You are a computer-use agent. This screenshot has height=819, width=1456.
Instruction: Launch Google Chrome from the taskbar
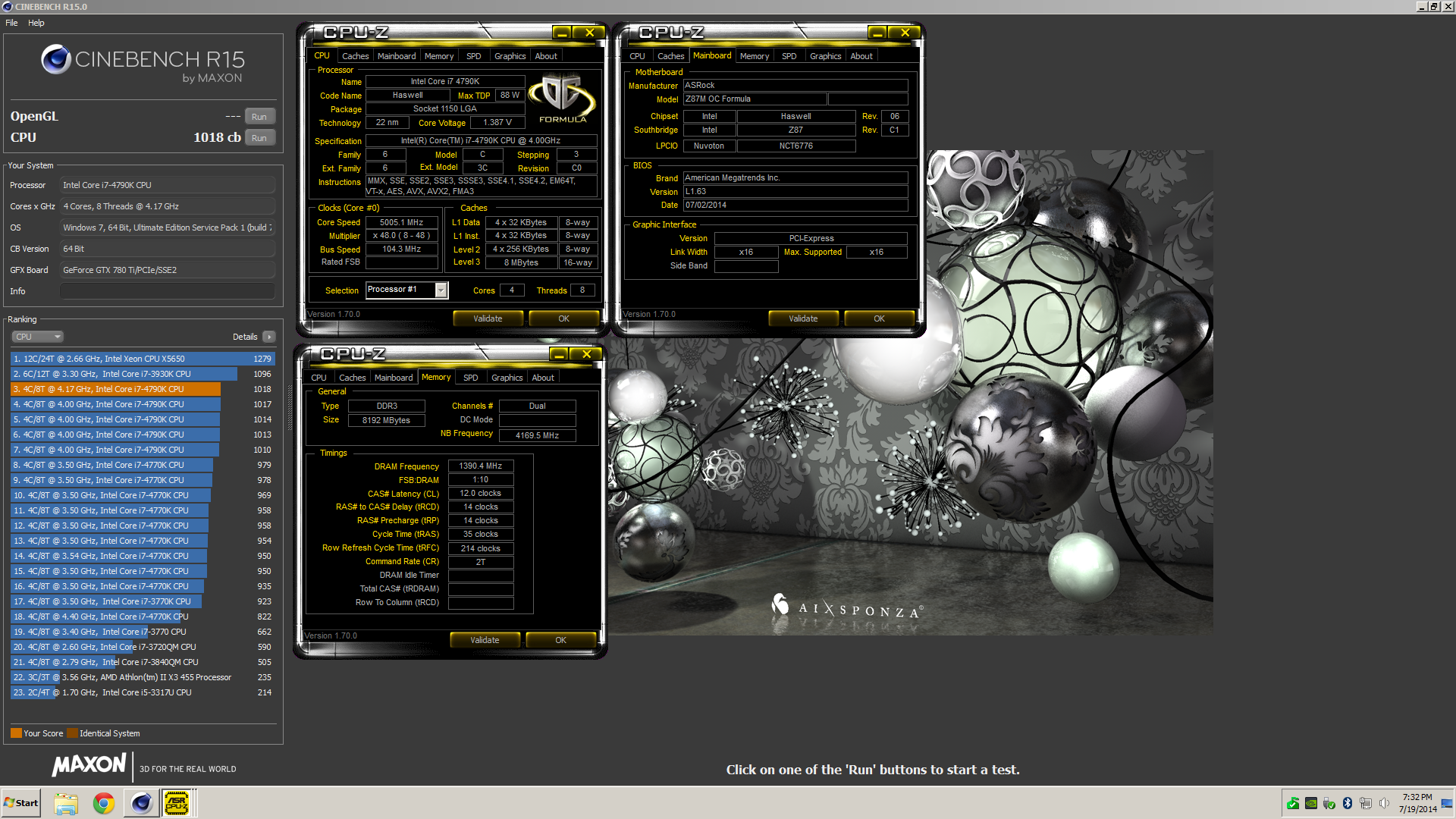104,803
